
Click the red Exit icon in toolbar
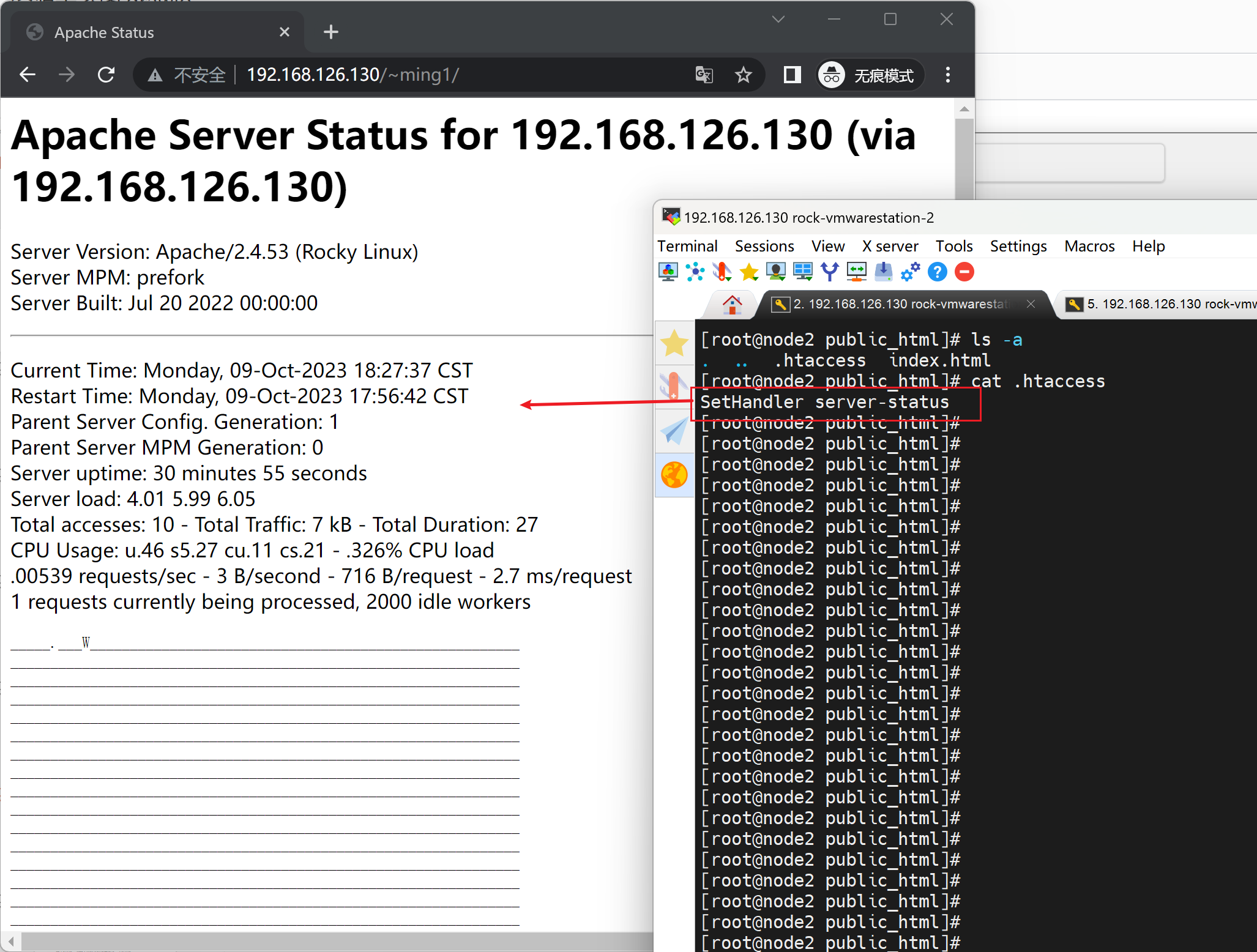point(964,272)
